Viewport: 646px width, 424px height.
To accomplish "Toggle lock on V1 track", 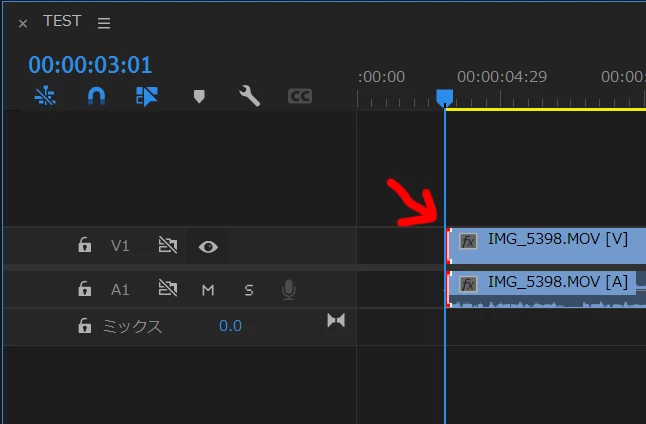I will (84, 245).
